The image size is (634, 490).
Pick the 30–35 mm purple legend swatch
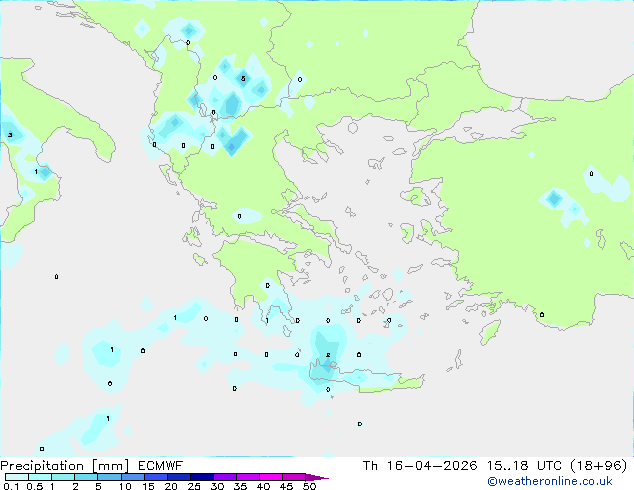click(225, 477)
